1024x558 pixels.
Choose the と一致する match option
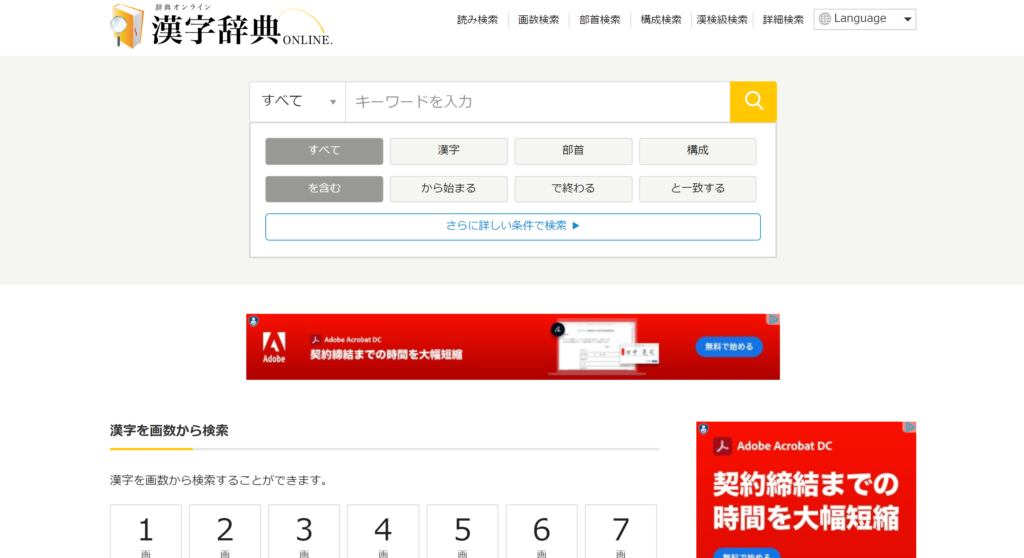(697, 189)
